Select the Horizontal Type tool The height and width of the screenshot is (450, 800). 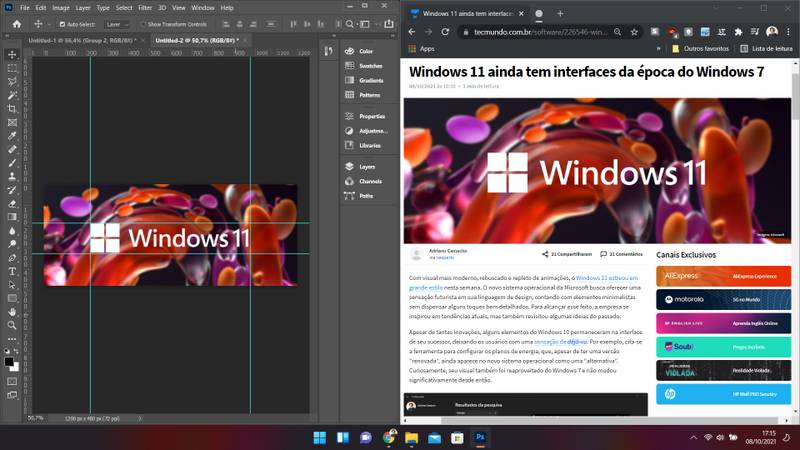click(12, 271)
